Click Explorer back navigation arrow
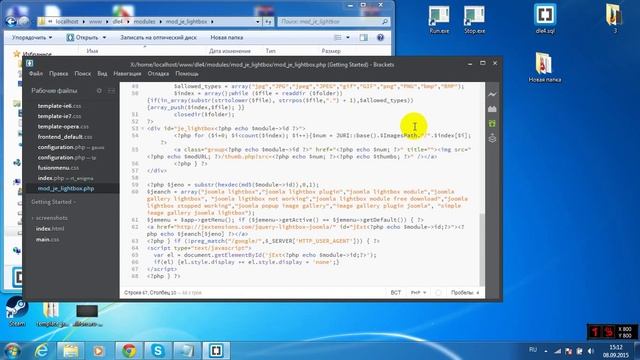 11,21
